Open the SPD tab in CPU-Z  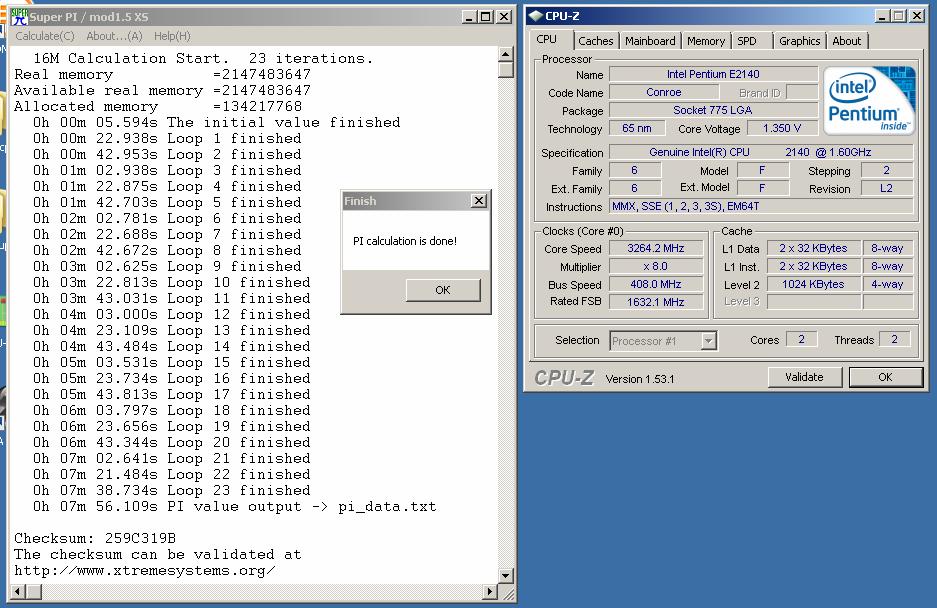tap(747, 41)
